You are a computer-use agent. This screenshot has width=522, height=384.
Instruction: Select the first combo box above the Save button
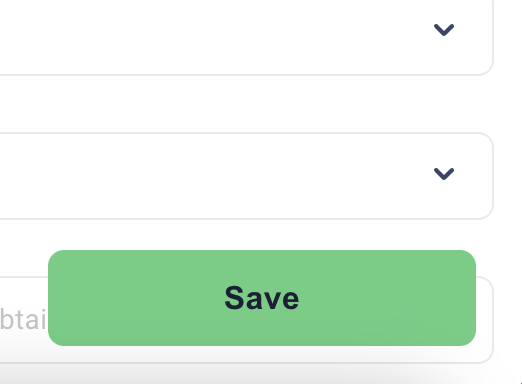click(247, 37)
